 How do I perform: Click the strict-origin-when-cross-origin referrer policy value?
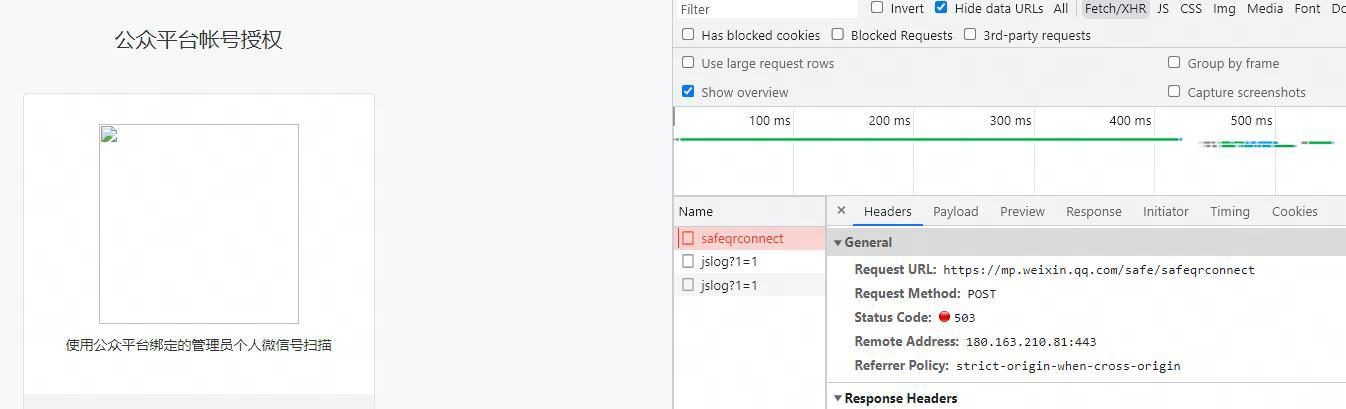click(x=1068, y=366)
